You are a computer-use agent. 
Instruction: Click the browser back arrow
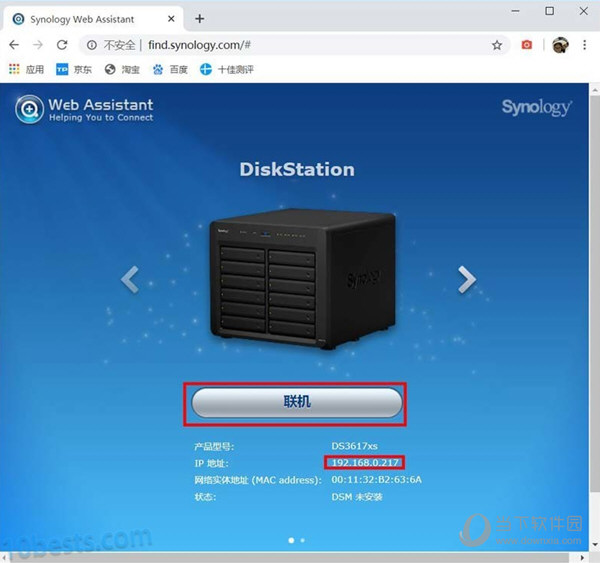click(x=14, y=45)
